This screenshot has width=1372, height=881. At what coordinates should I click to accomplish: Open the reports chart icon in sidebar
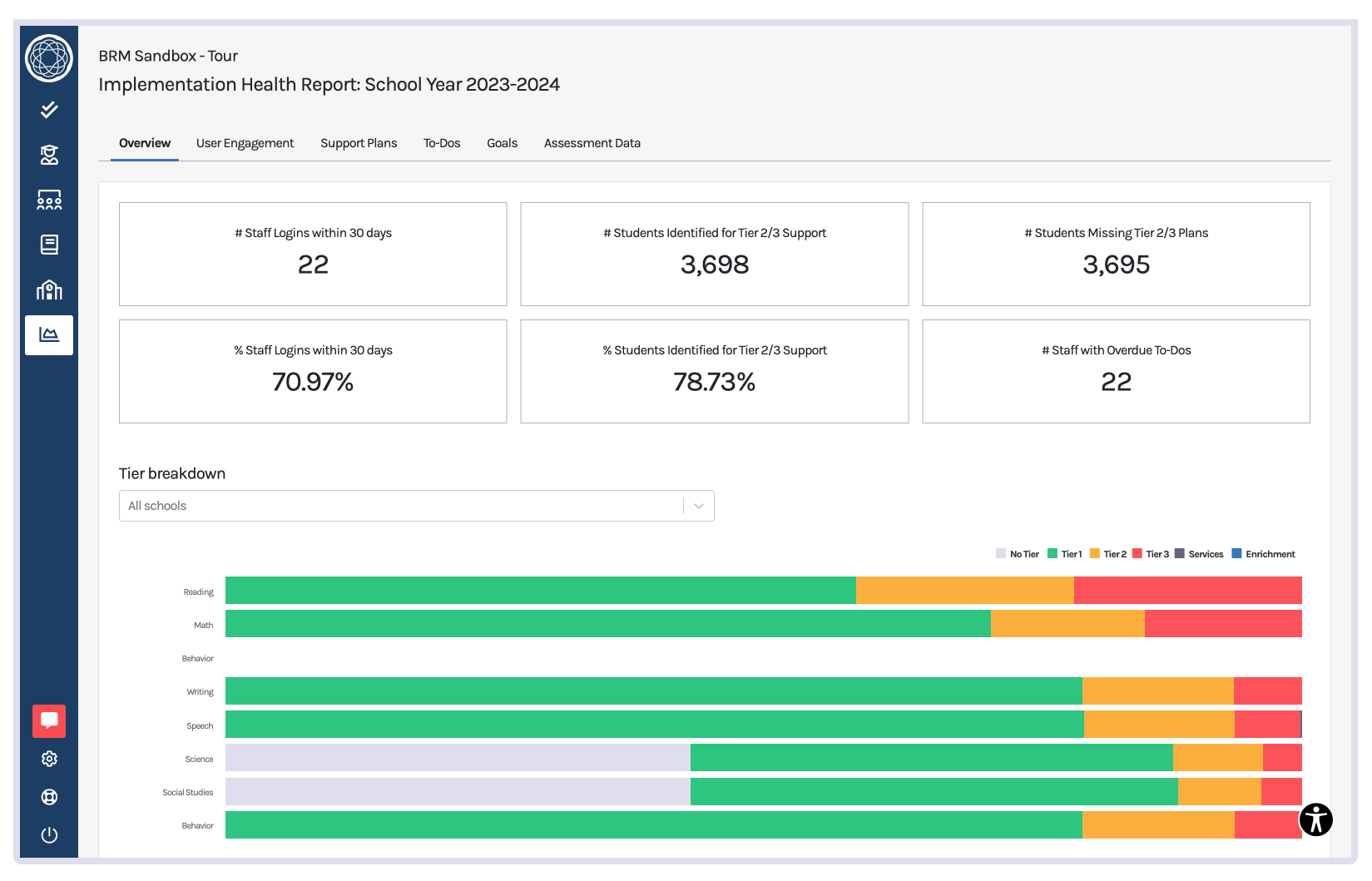click(x=49, y=334)
